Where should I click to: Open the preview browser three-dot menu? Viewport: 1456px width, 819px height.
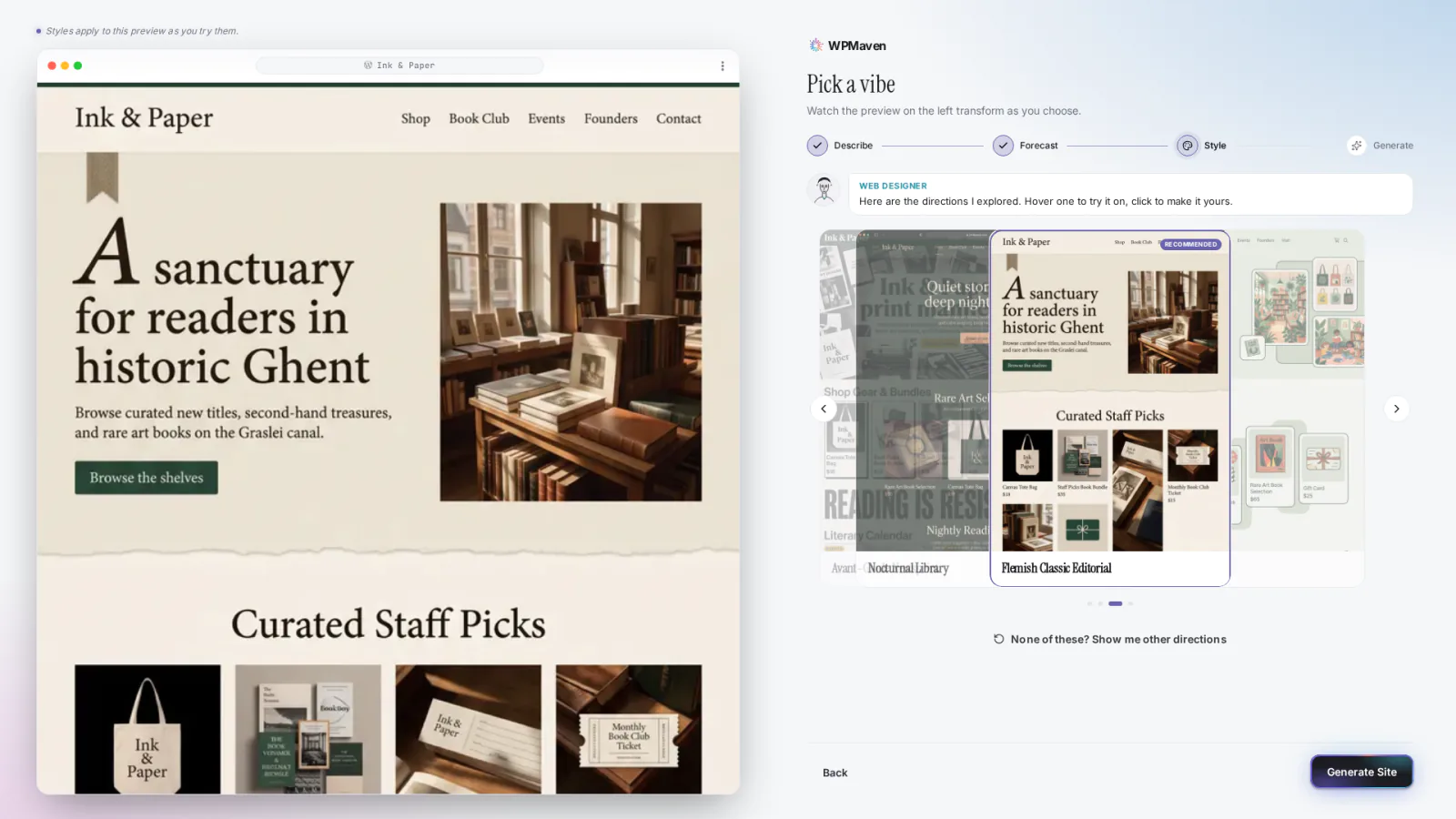tap(723, 66)
